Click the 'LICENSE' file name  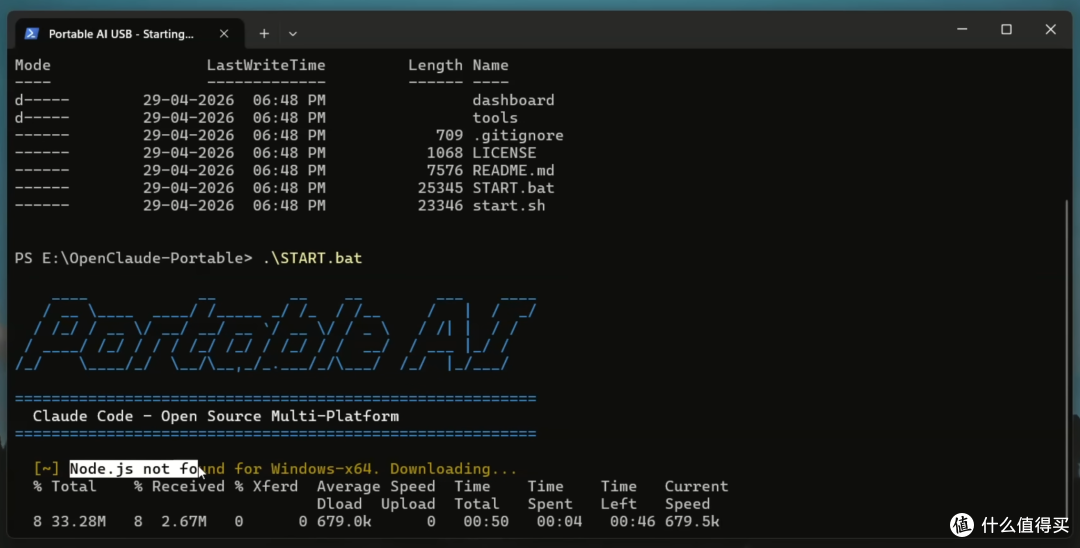(504, 153)
